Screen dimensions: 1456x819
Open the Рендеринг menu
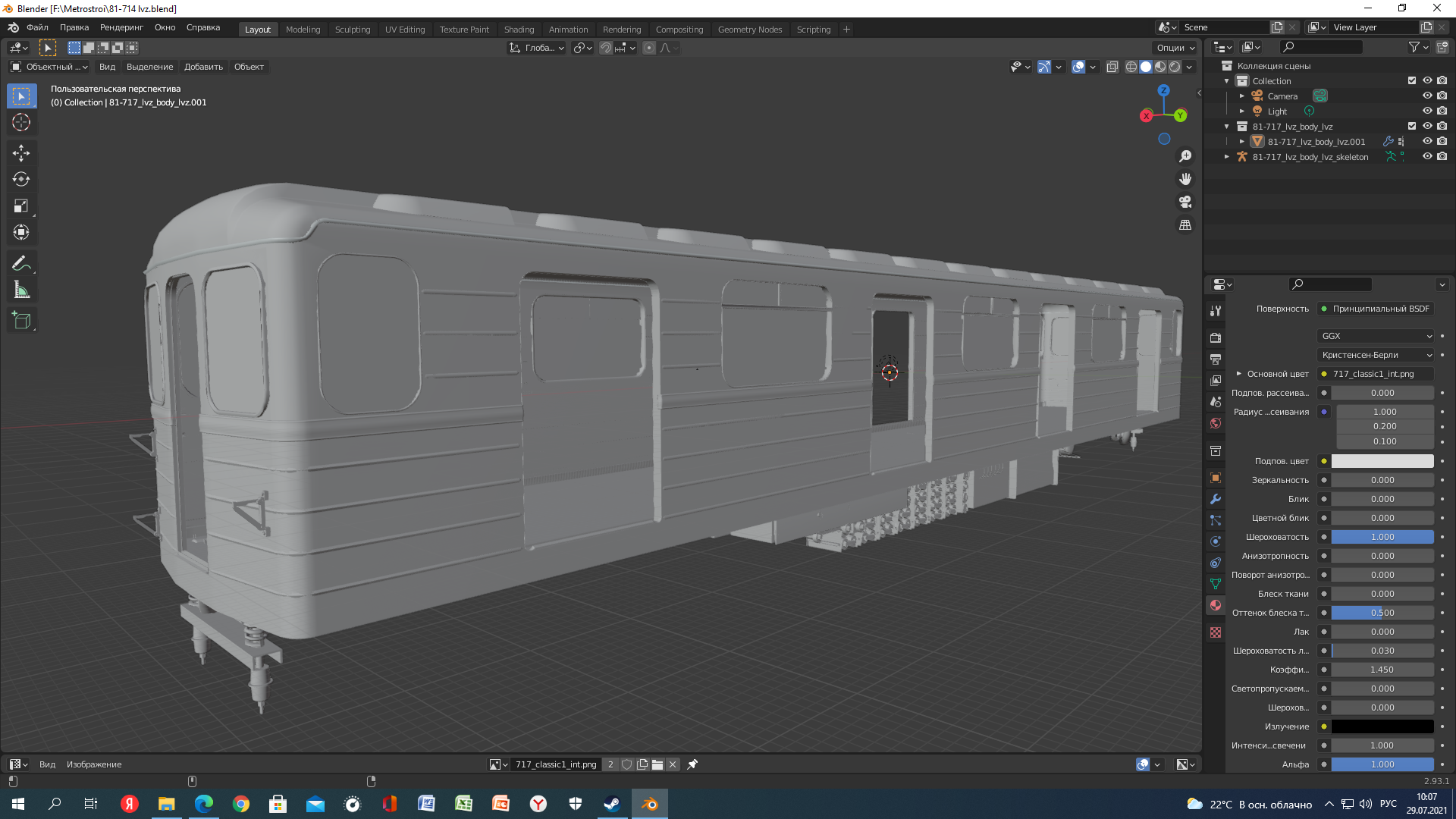click(121, 27)
